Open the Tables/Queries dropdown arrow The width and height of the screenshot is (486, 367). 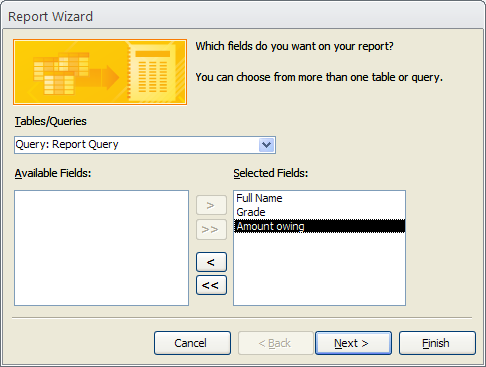point(266,145)
